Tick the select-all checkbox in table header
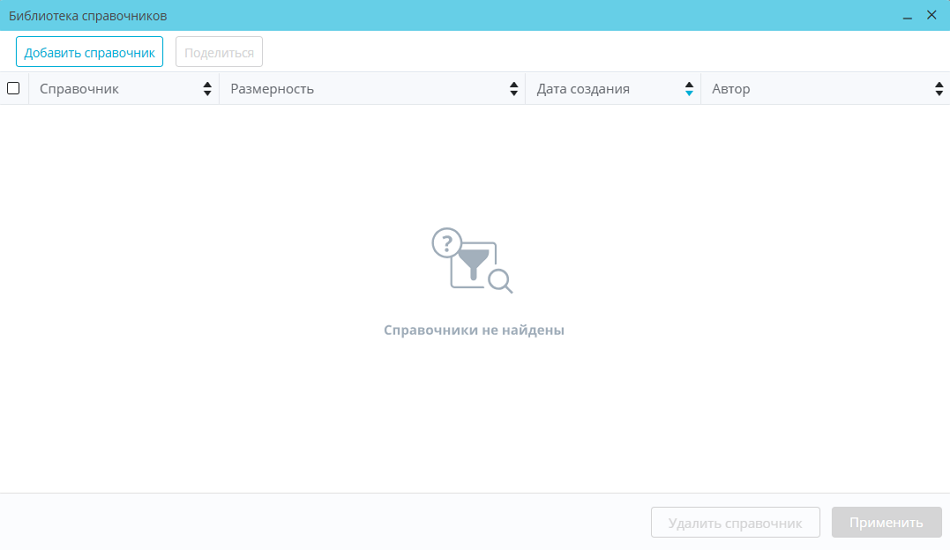This screenshot has width=950, height=550. point(13,88)
